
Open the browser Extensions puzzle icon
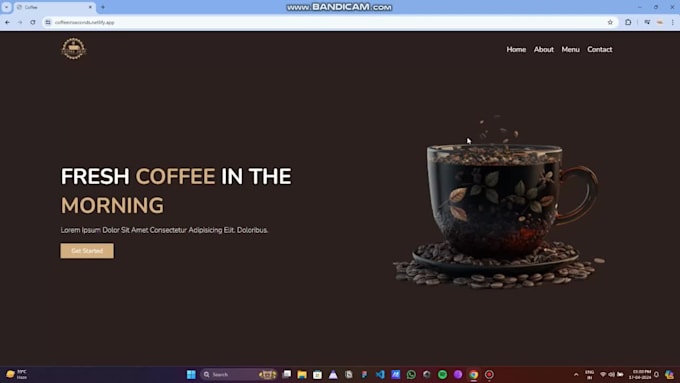tap(628, 22)
